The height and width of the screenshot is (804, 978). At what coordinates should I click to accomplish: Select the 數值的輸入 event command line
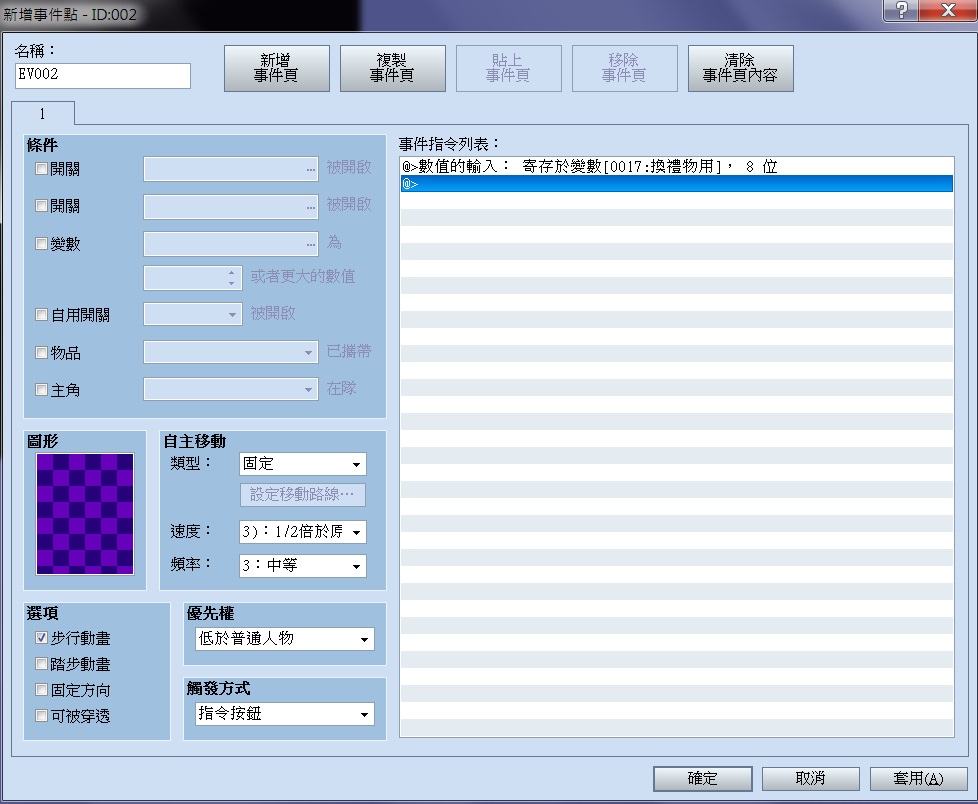tap(677, 167)
